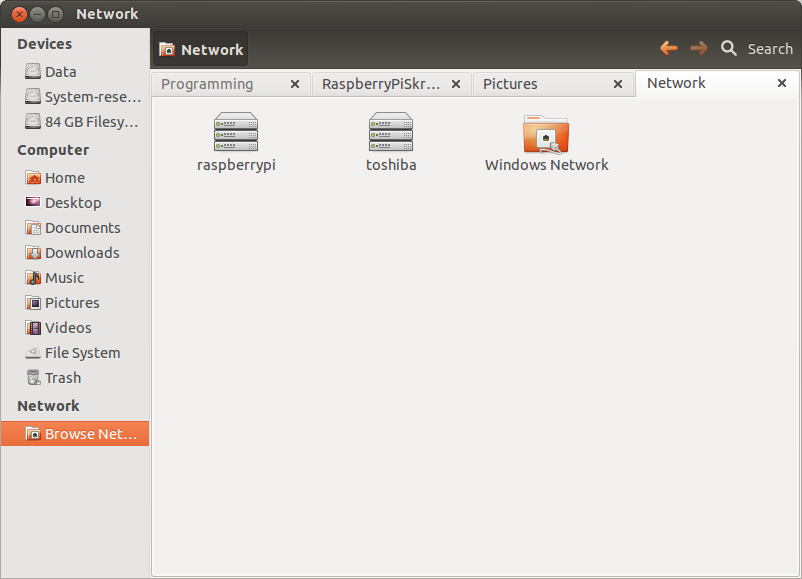Switch to the RaspberryPiSkr... tab
Image resolution: width=802 pixels, height=579 pixels.
pyautogui.click(x=381, y=84)
